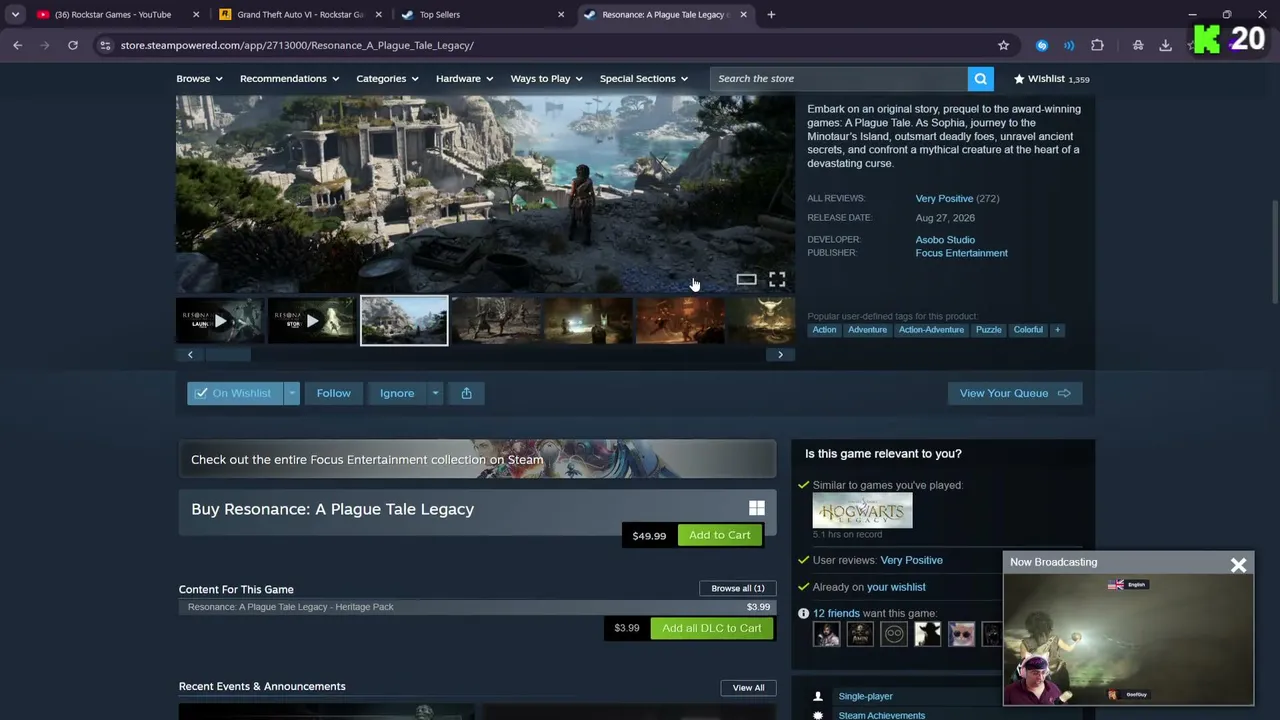Image resolution: width=1280 pixels, height=720 pixels.
Task: Open the tab search chevron in the tab strip
Action: pos(15,15)
